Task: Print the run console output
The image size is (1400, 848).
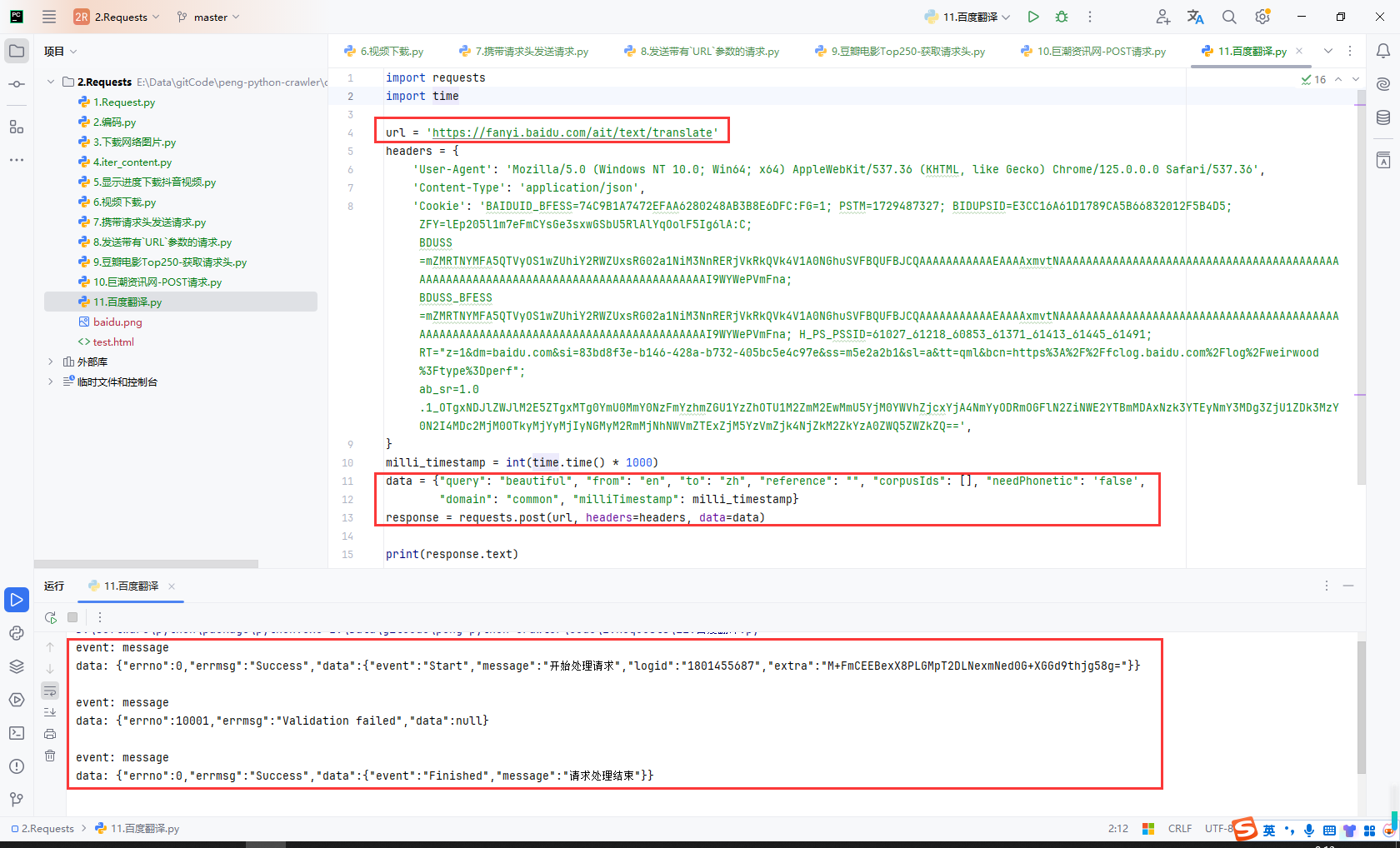Action: 50,734
